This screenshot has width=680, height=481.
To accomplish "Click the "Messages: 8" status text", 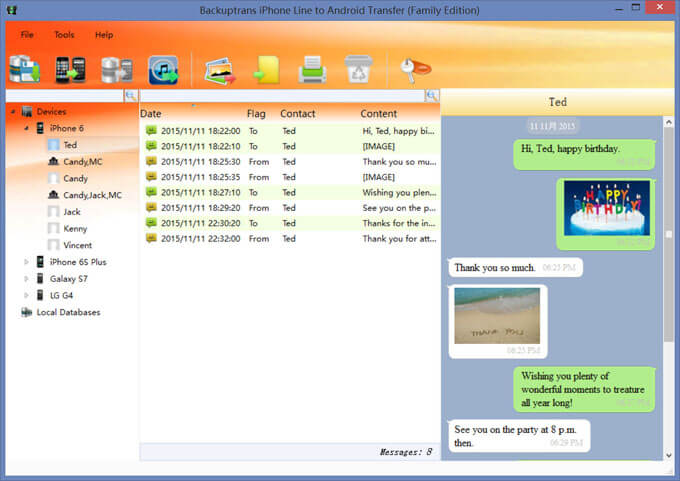I will 405,452.
